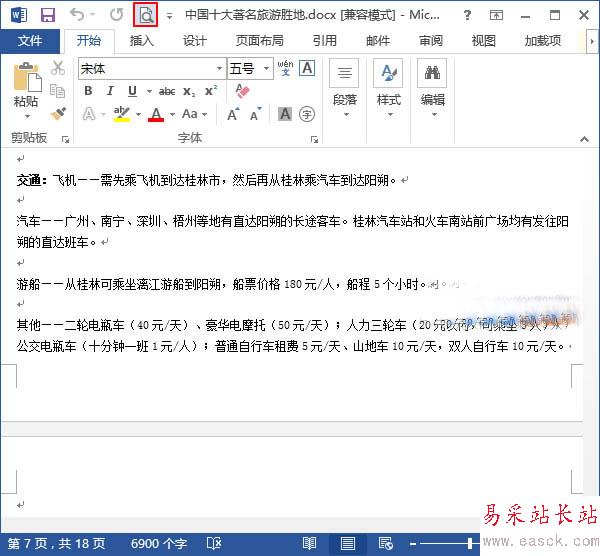Open the Change Case Aa menu
This screenshot has width=600, height=556.
[x=194, y=114]
